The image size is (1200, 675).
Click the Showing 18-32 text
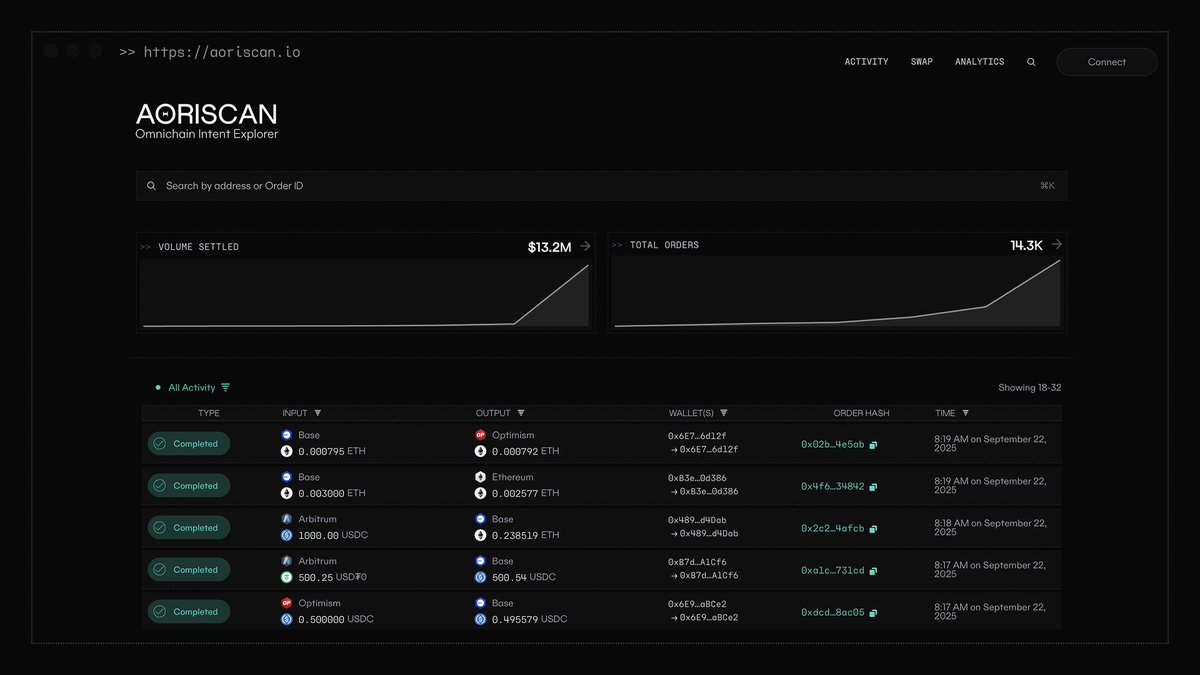[x=1030, y=388]
